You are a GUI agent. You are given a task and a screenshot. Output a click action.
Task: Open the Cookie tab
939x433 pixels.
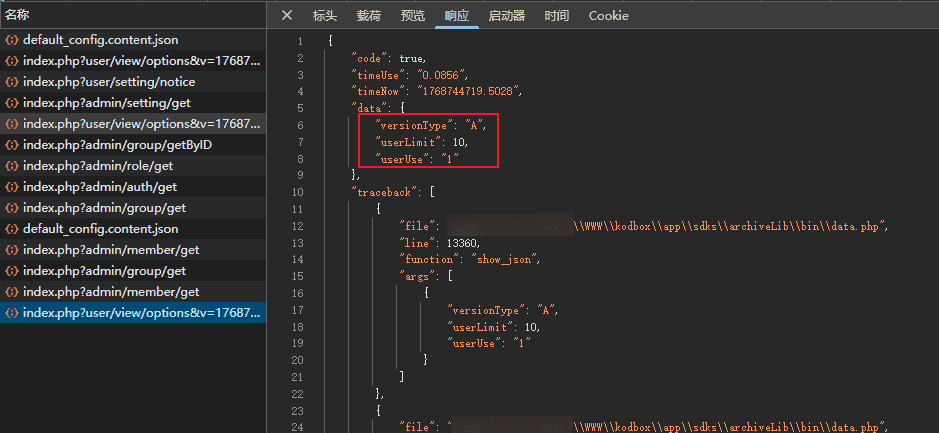coord(608,15)
